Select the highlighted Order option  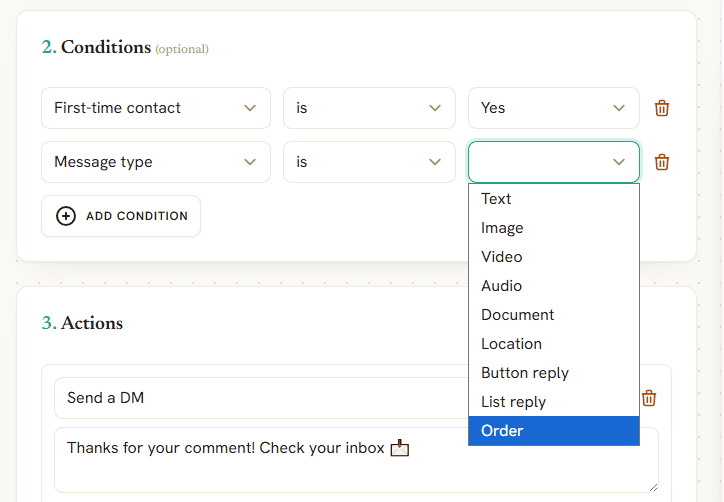point(554,431)
